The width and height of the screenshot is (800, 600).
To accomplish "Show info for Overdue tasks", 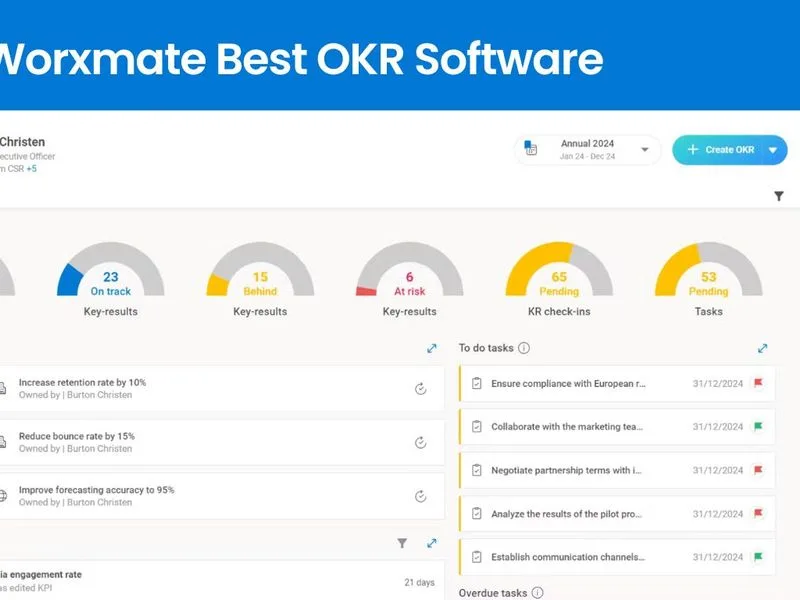I will point(537,593).
